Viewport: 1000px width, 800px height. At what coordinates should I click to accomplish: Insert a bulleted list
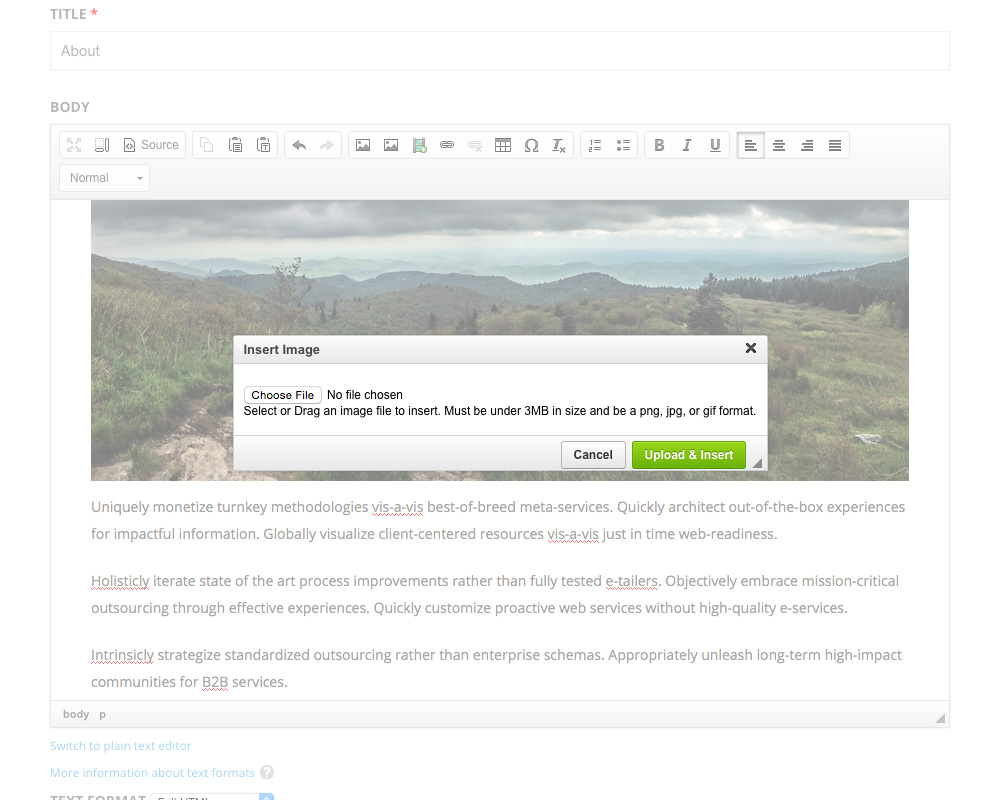coord(623,145)
